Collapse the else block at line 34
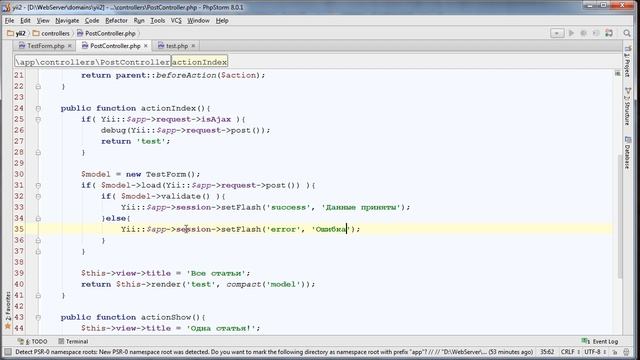The width and height of the screenshot is (640, 360). click(38, 218)
